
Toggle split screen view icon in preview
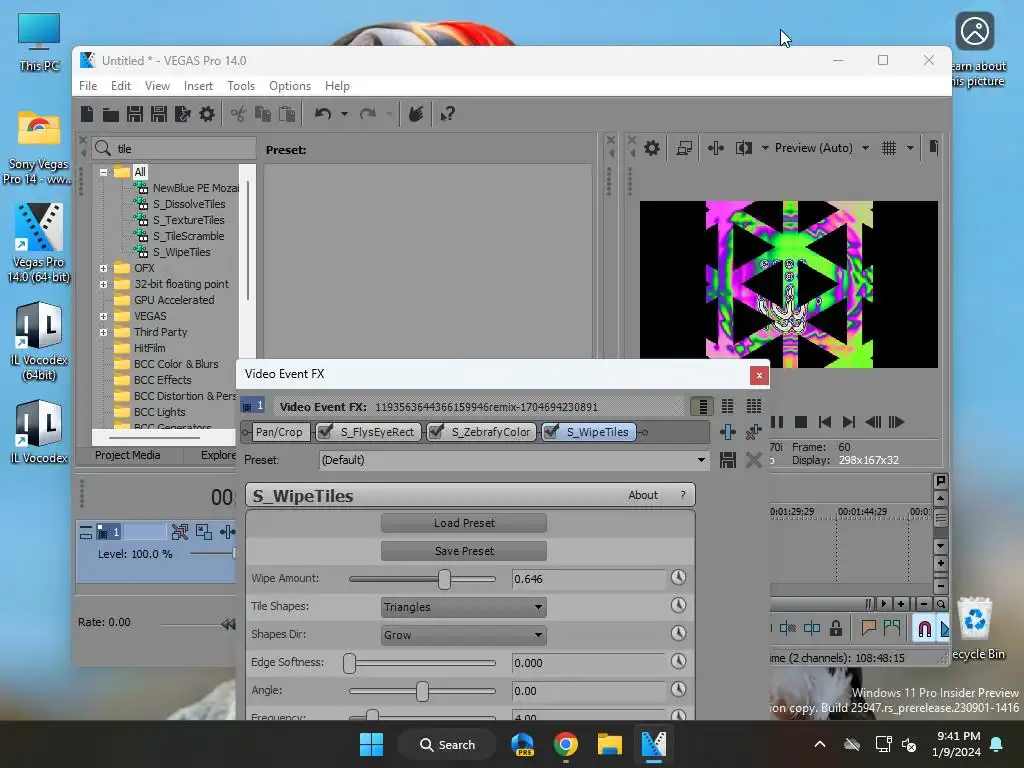[x=744, y=148]
